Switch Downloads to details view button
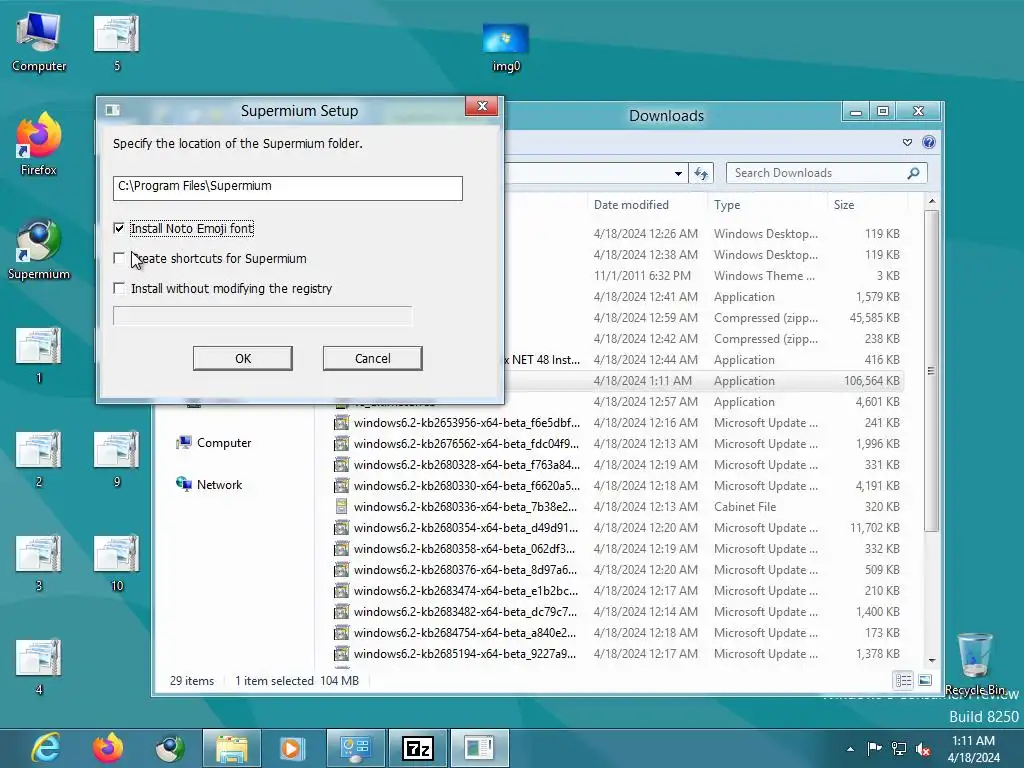1024x768 pixels. 903,680
